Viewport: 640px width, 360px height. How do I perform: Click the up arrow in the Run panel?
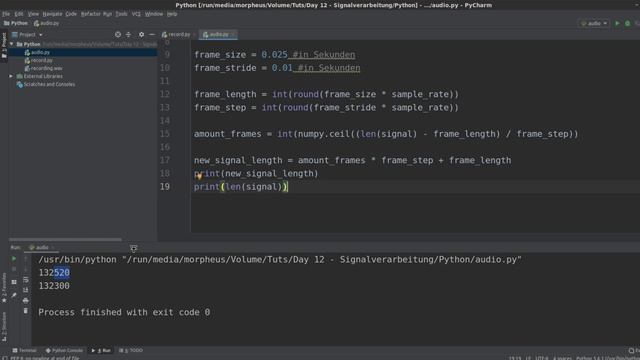tap(26, 259)
